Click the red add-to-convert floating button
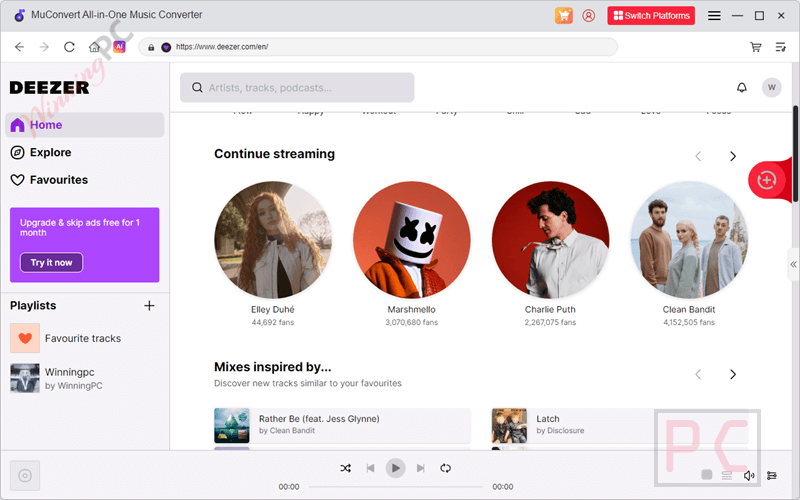 point(766,180)
